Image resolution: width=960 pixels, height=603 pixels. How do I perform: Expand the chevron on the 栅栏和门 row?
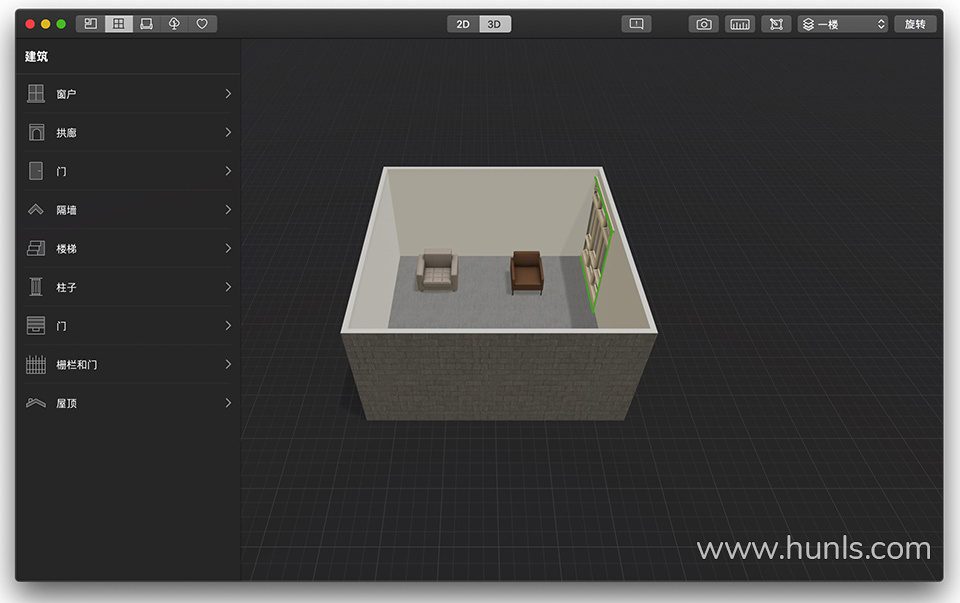pos(228,364)
